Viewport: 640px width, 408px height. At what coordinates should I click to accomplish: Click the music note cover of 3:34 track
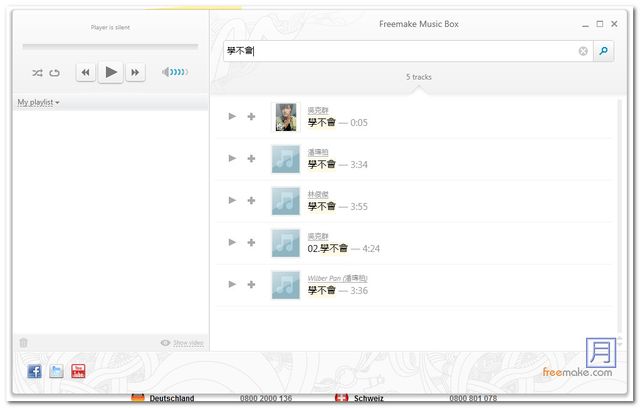click(286, 159)
